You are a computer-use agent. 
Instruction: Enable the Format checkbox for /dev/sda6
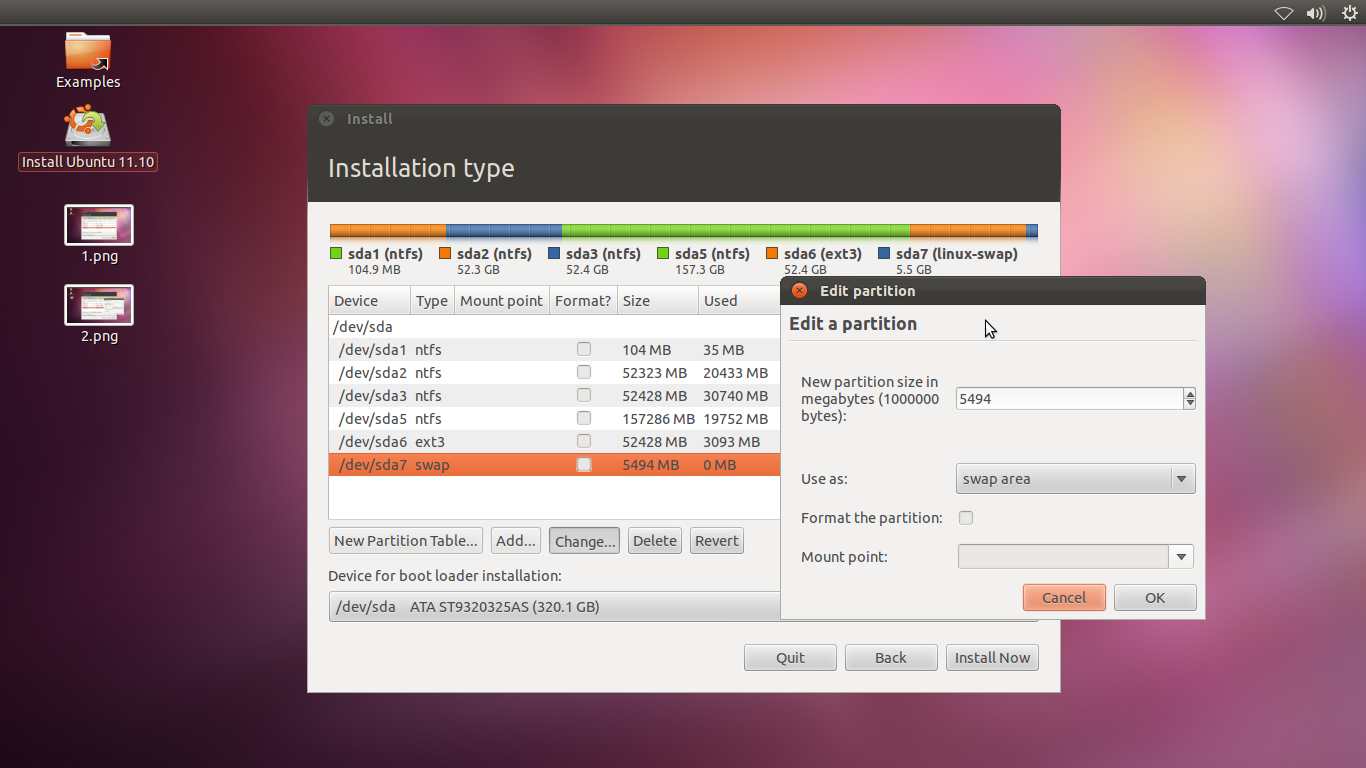(583, 441)
